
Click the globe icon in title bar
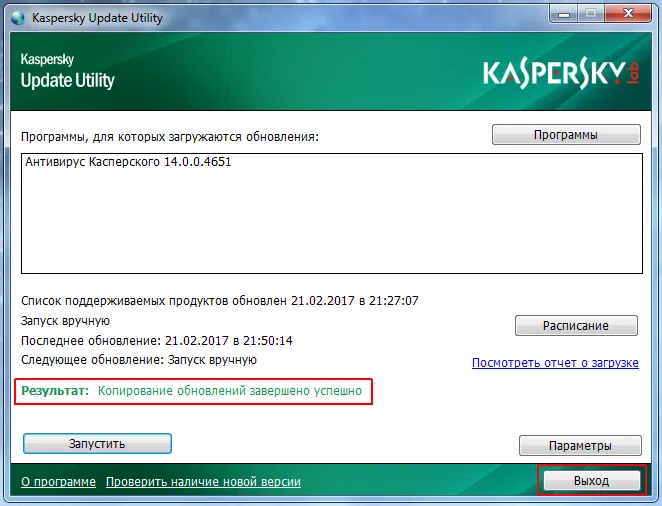(18, 18)
